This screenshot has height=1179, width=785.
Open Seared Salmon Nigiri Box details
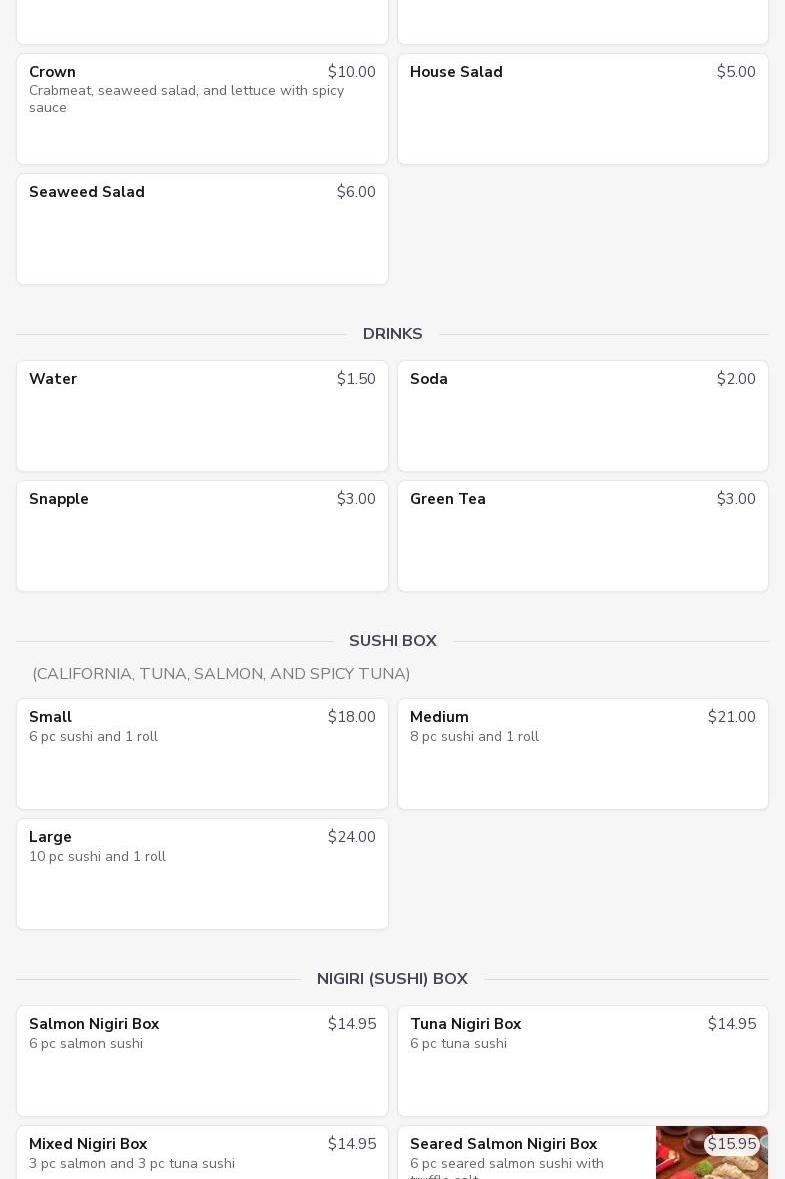pyautogui.click(x=520, y=1154)
